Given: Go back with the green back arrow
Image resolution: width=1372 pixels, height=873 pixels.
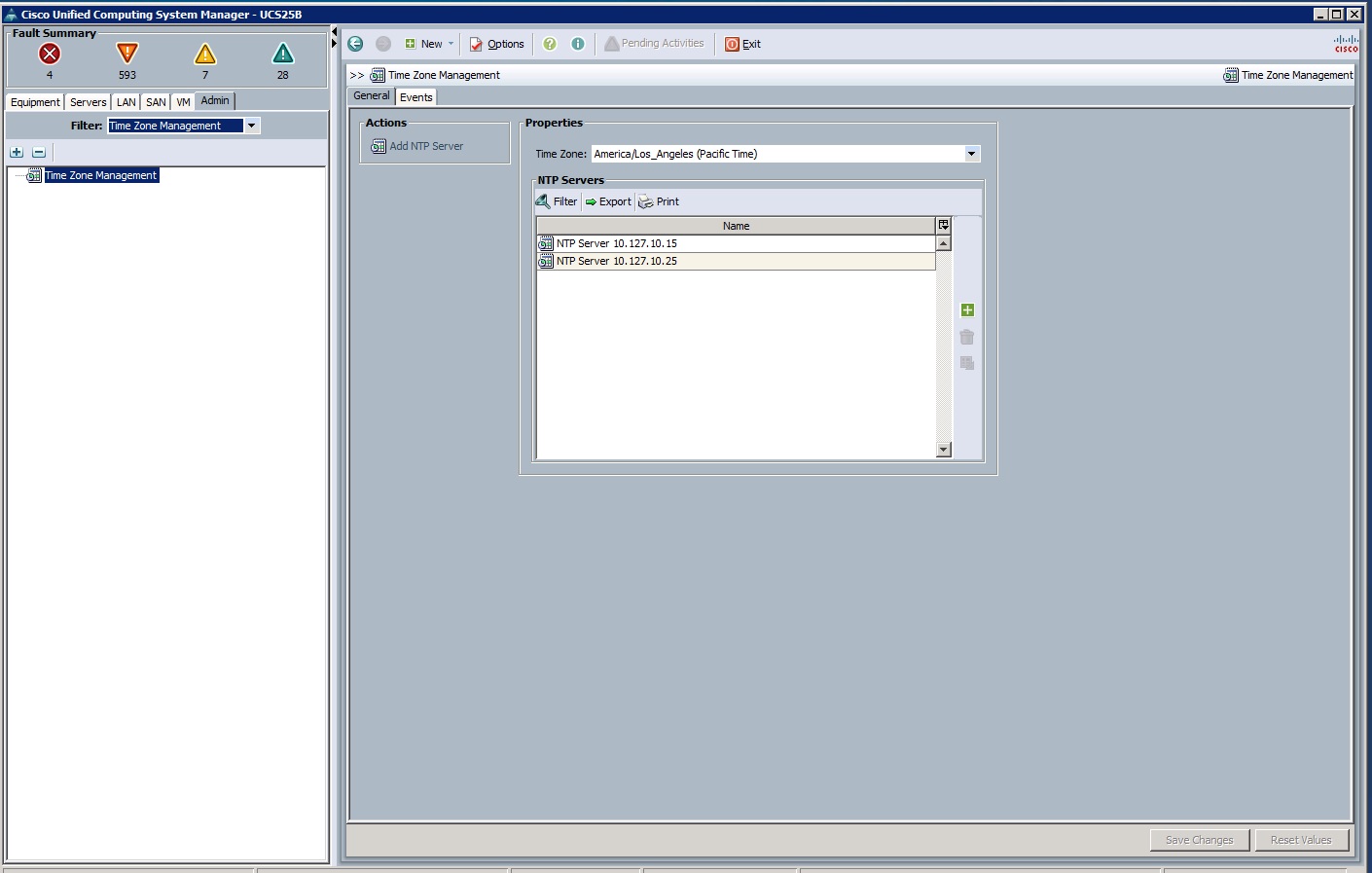Looking at the screenshot, I should pyautogui.click(x=355, y=44).
